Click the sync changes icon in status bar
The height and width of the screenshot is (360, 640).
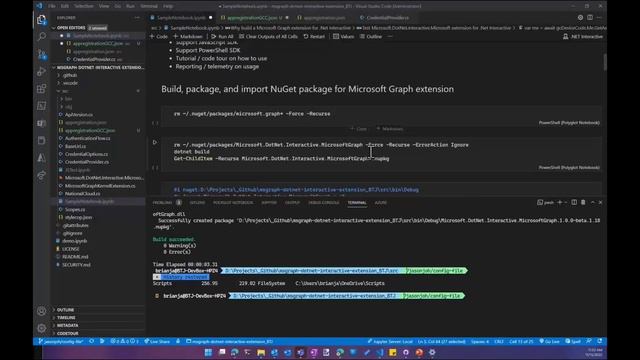(91, 341)
